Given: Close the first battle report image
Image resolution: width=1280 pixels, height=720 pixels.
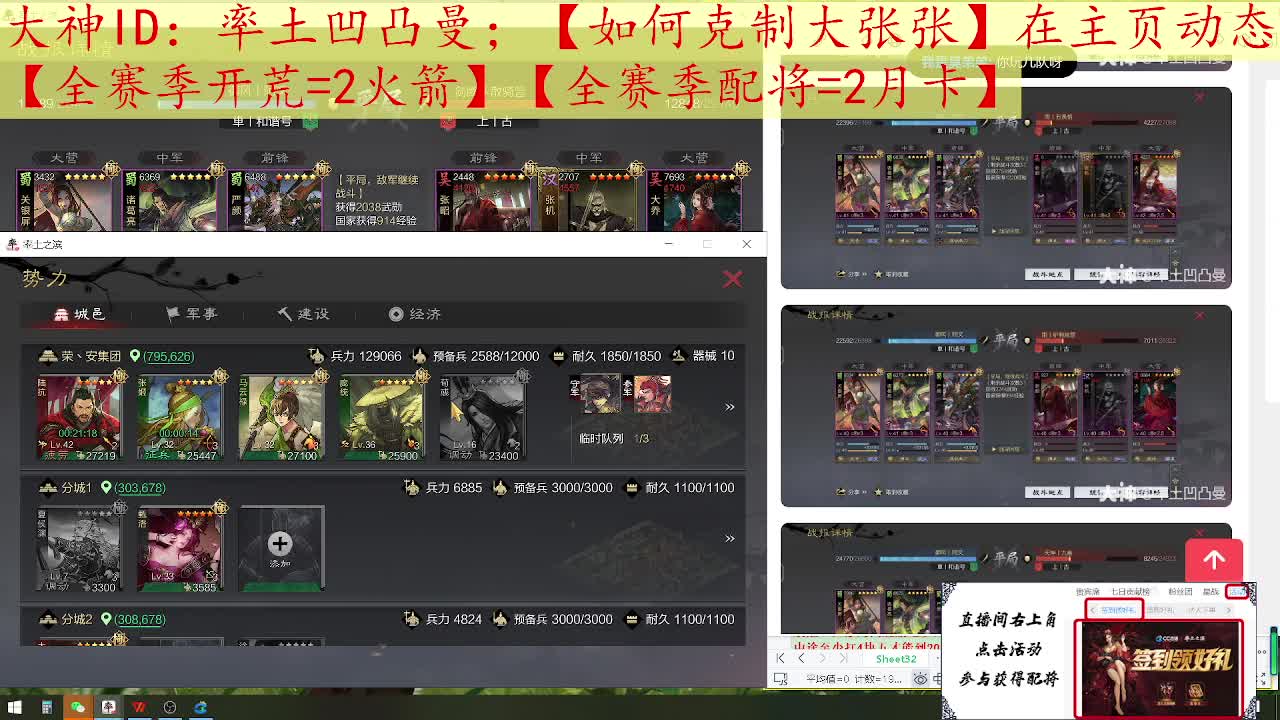Looking at the screenshot, I should (x=1199, y=97).
